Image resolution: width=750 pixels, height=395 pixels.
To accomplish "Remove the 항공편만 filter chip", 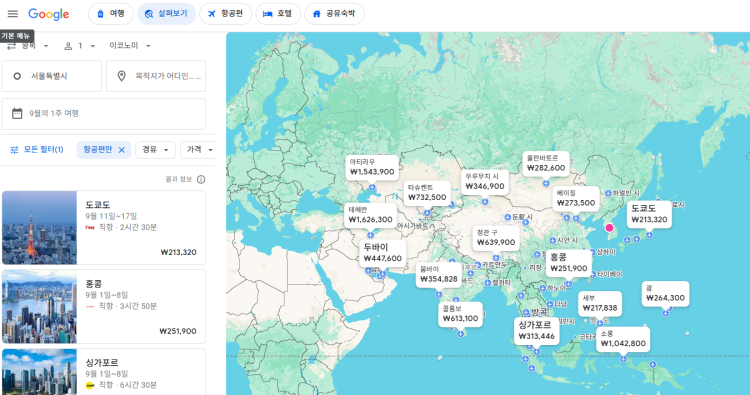I will click(121, 150).
